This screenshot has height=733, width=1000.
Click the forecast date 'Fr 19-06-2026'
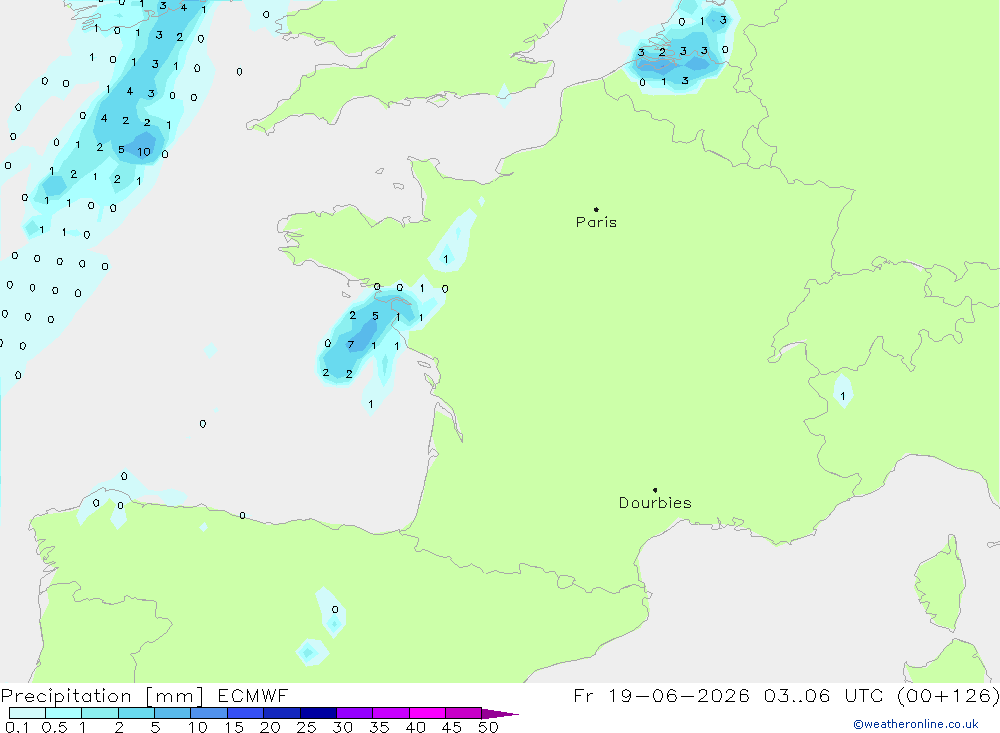[x=661, y=695]
